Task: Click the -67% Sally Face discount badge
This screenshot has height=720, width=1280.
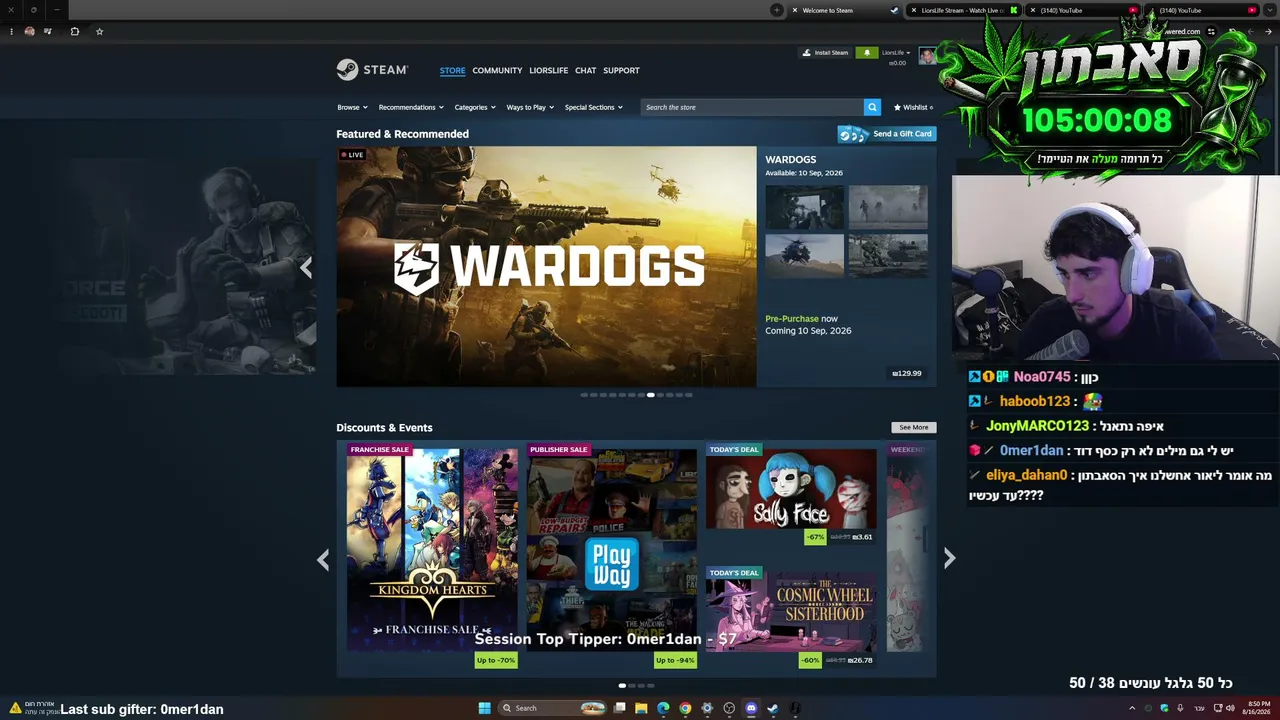Action: tap(816, 537)
